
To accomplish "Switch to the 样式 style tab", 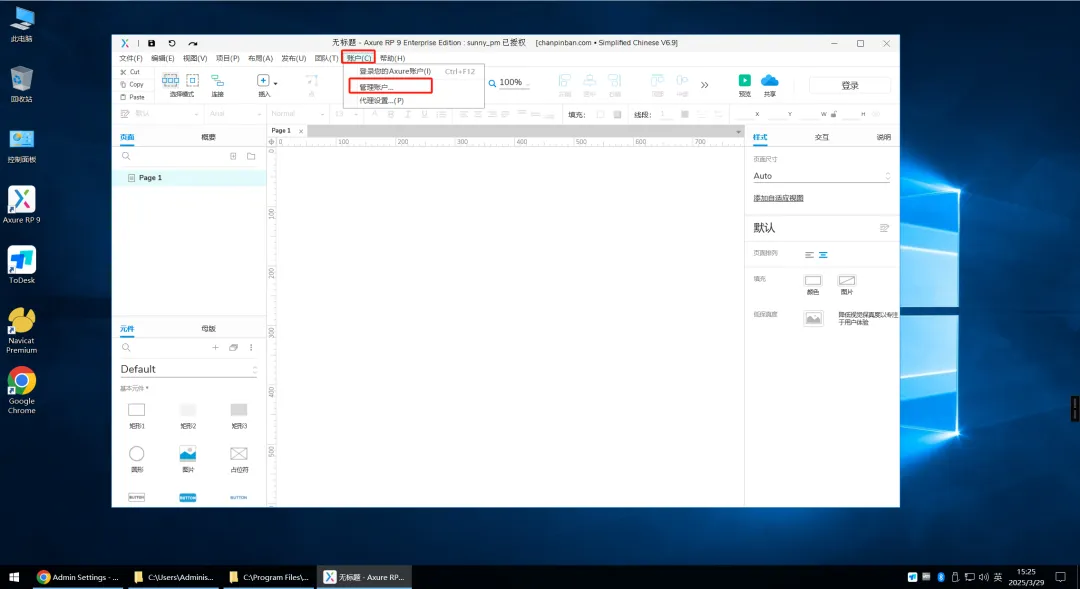I will pos(760,137).
